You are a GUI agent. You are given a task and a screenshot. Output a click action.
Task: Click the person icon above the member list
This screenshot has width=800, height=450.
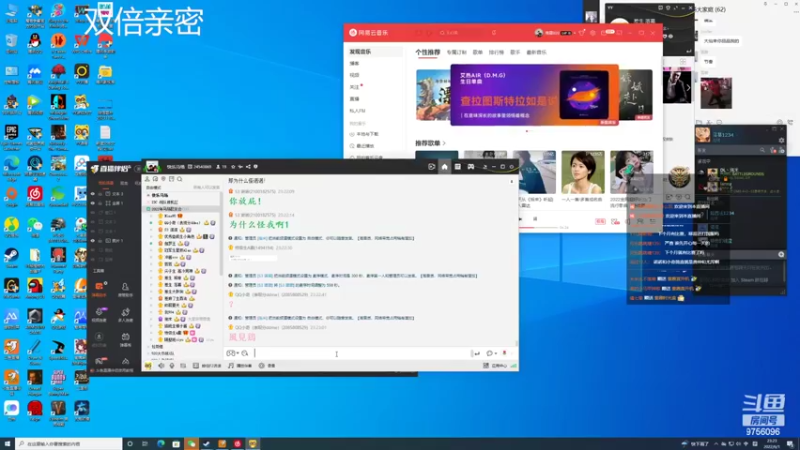click(147, 179)
